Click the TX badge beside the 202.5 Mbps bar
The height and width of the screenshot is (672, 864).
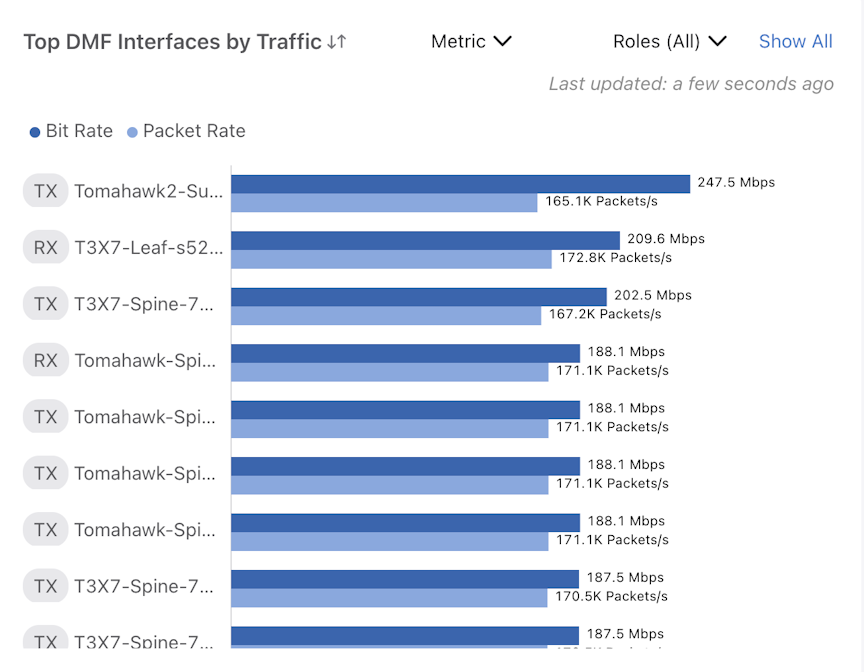[46, 304]
